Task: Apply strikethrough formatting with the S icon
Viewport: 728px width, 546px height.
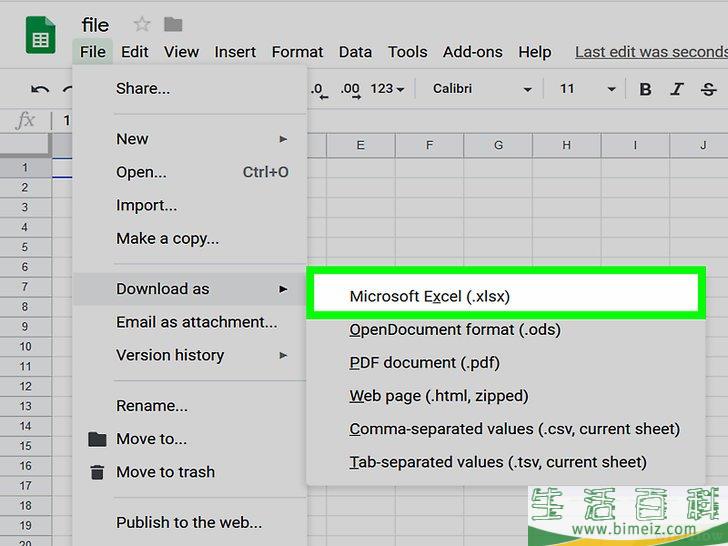Action: [708, 89]
